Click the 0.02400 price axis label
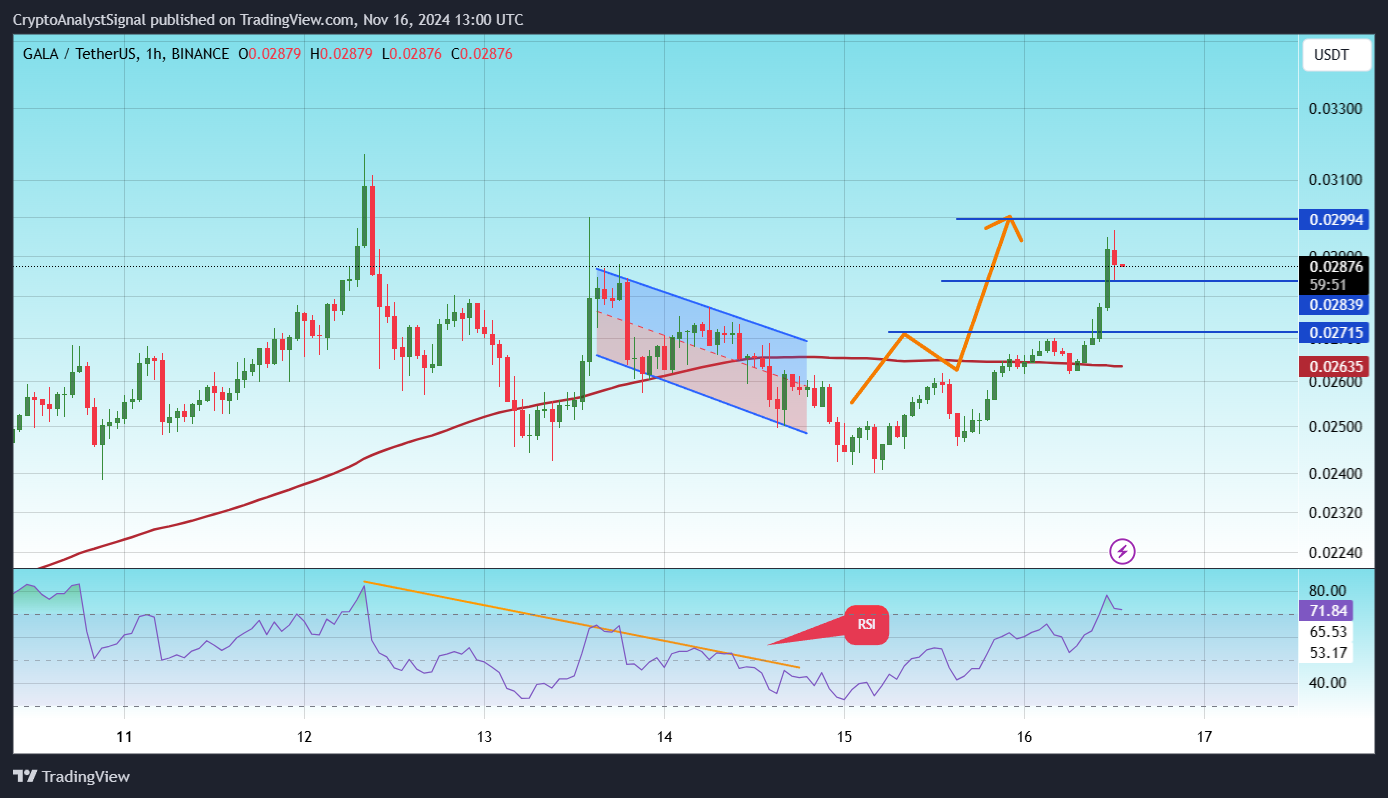This screenshot has width=1388, height=798. [x=1336, y=473]
